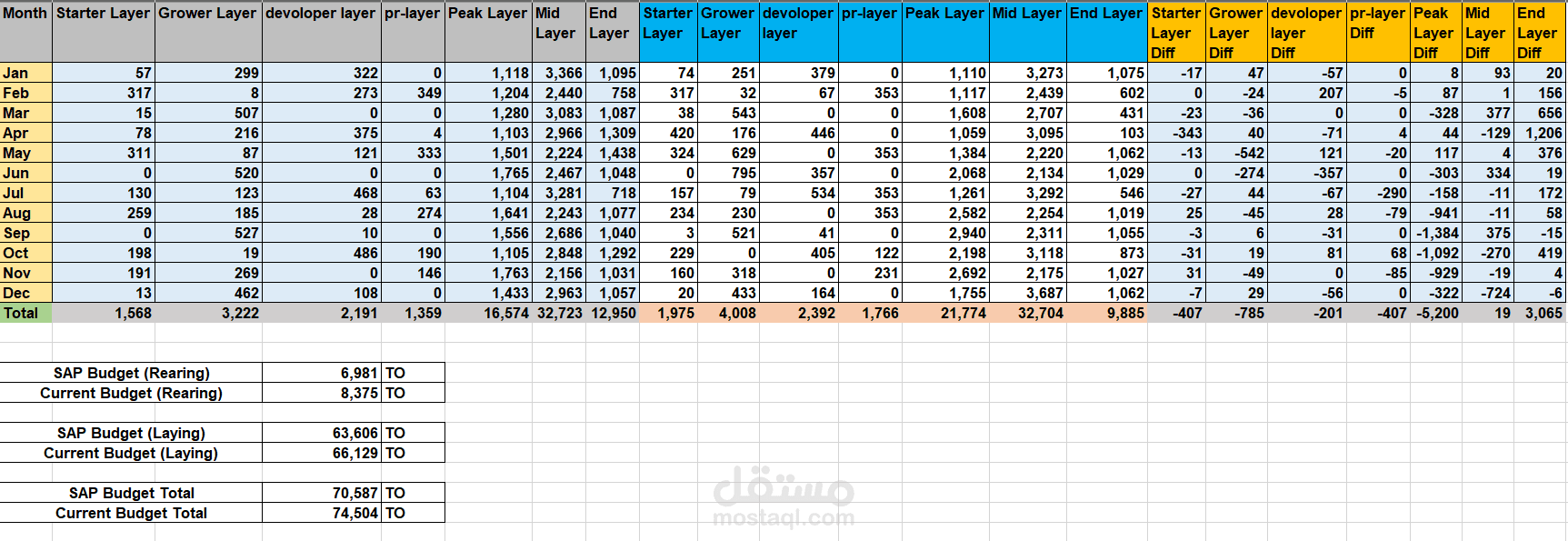
Task: Click April End Layer Diff value 1,206
Action: point(1540,133)
